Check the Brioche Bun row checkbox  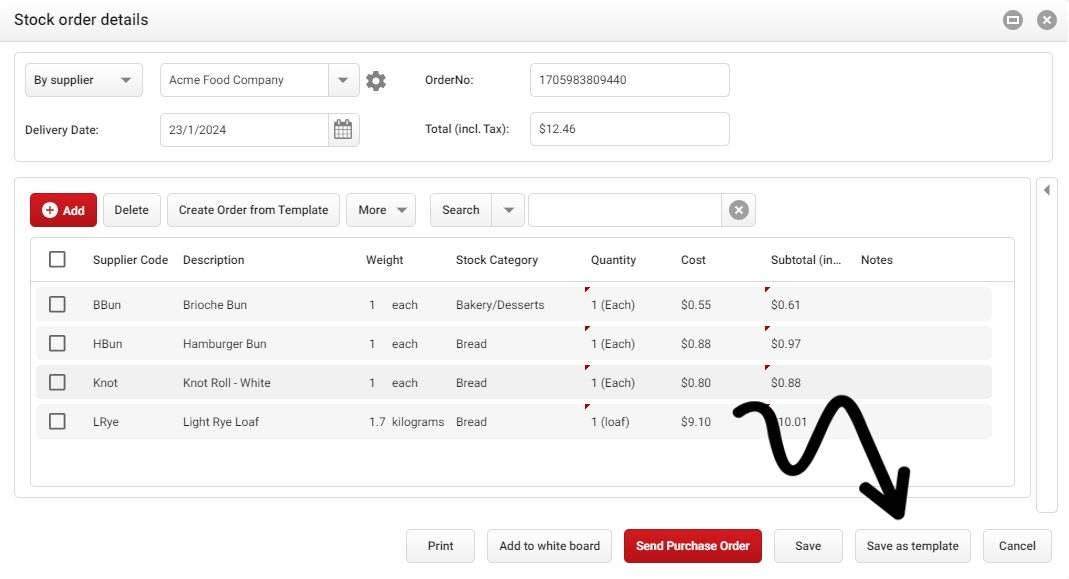tap(57, 304)
